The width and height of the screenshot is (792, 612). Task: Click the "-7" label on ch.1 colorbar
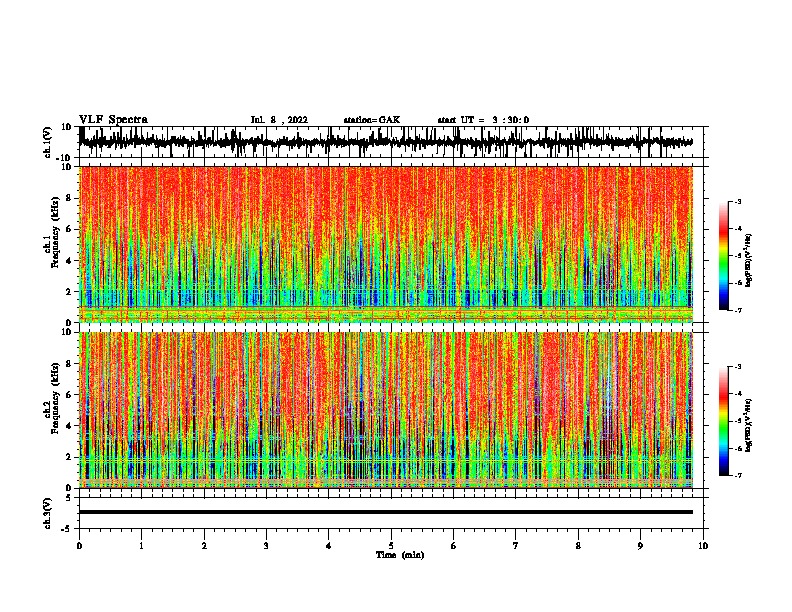(x=737, y=310)
